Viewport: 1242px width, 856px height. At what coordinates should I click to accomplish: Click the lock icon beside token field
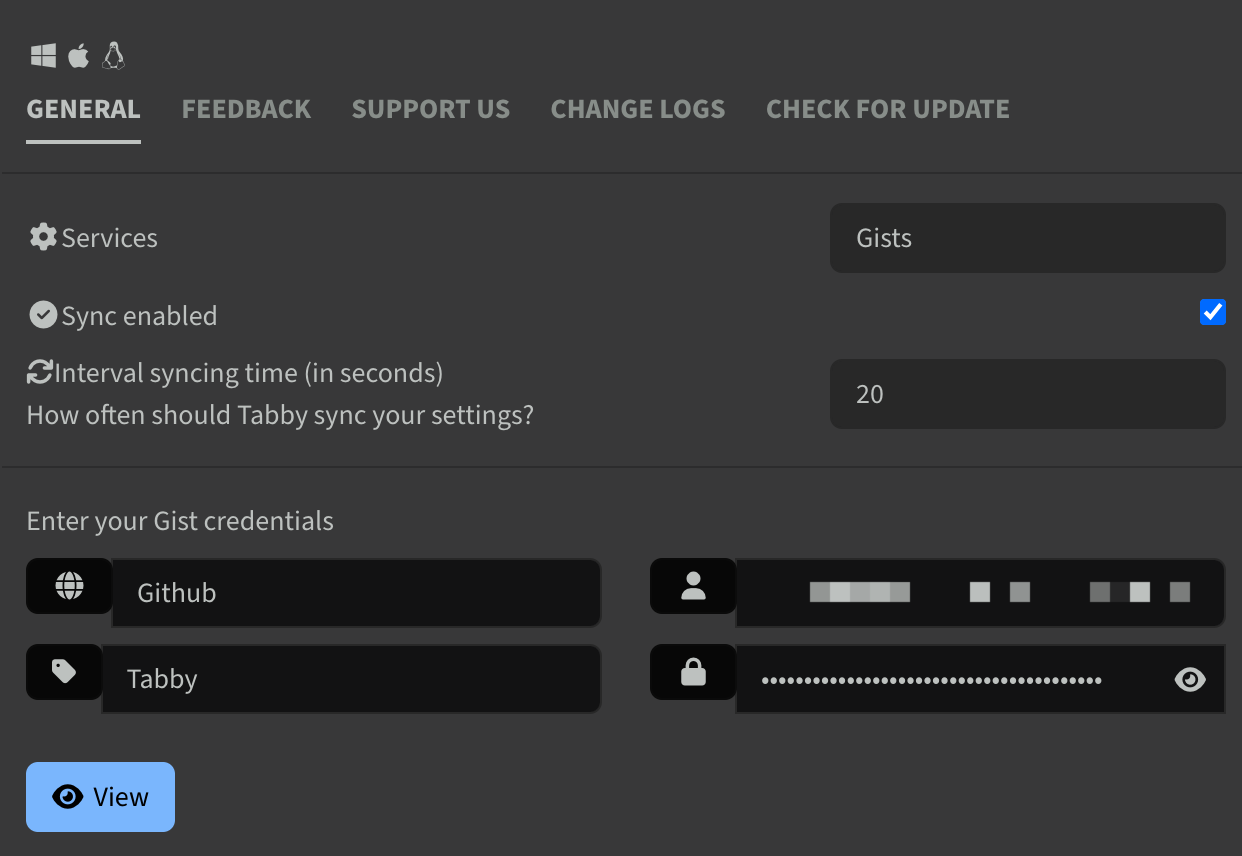tap(693, 672)
